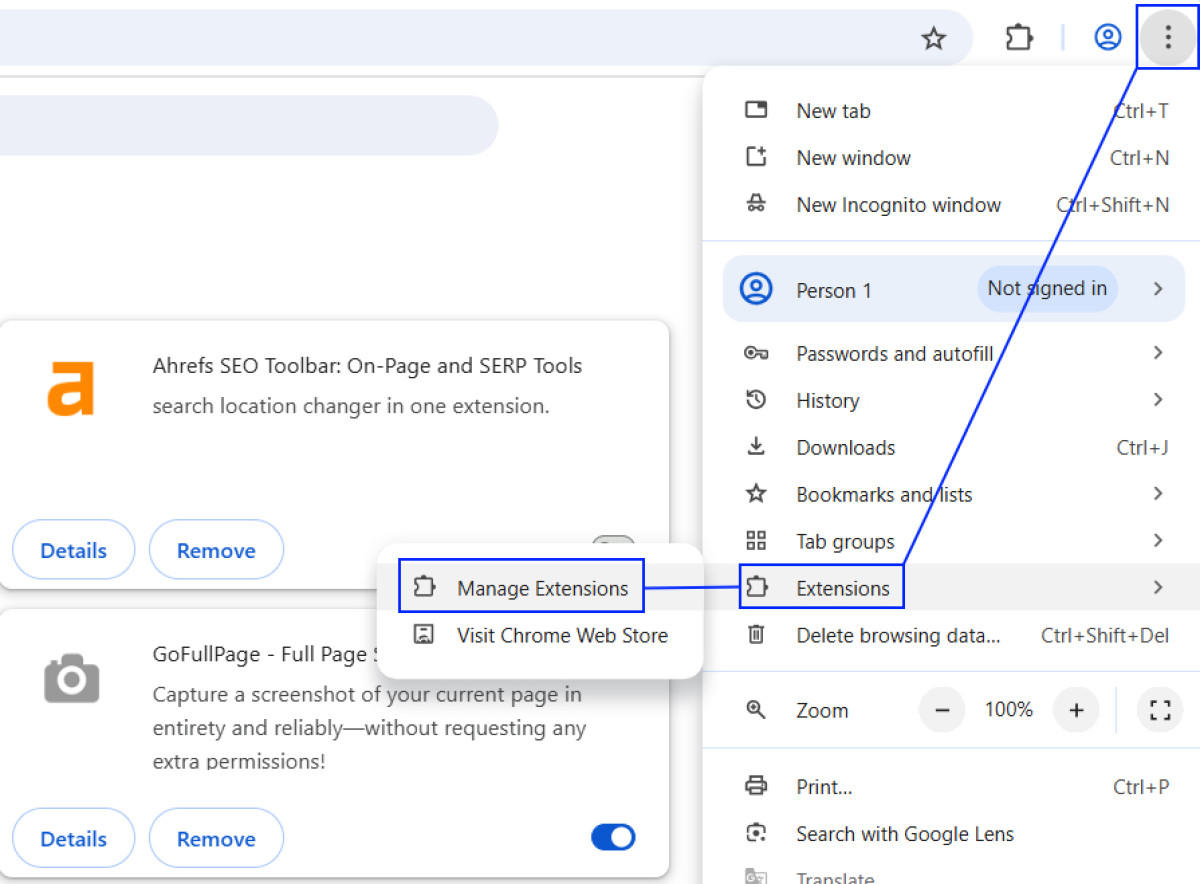Image resolution: width=1200 pixels, height=884 pixels.
Task: Expand the Tab groups submenu arrow
Action: point(1158,540)
